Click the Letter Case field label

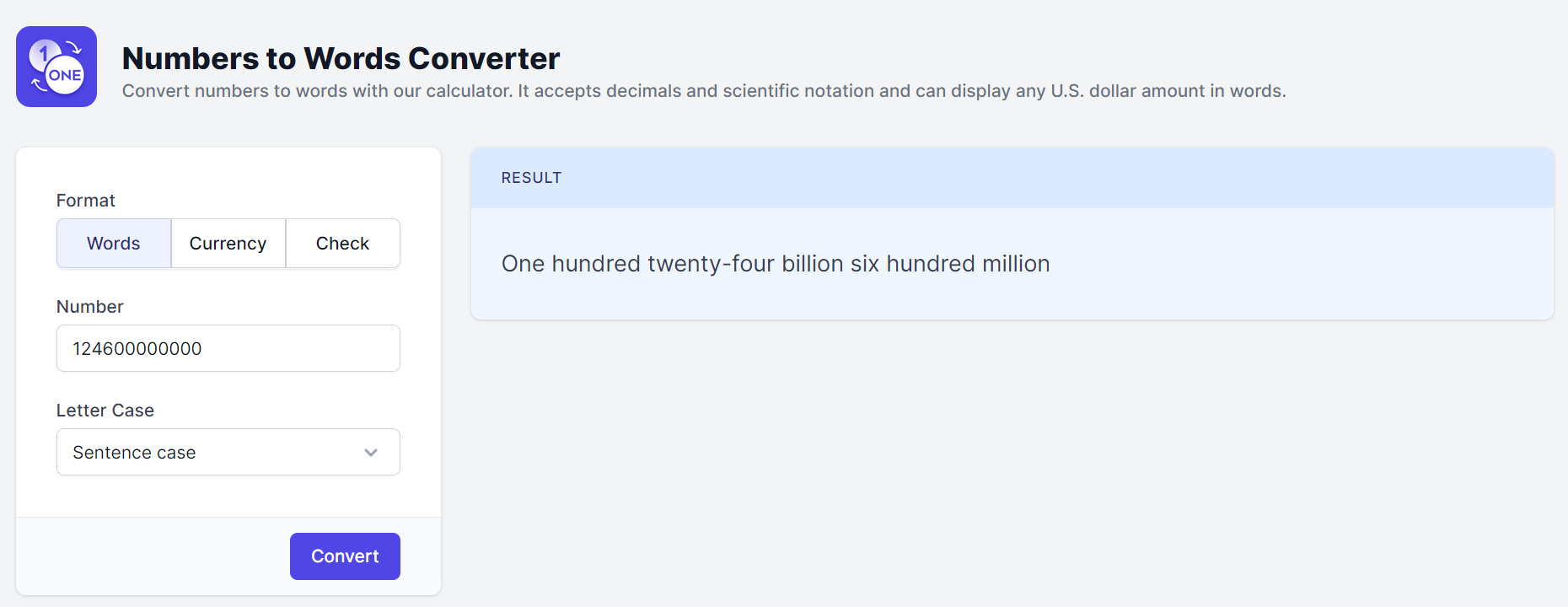pyautogui.click(x=105, y=411)
